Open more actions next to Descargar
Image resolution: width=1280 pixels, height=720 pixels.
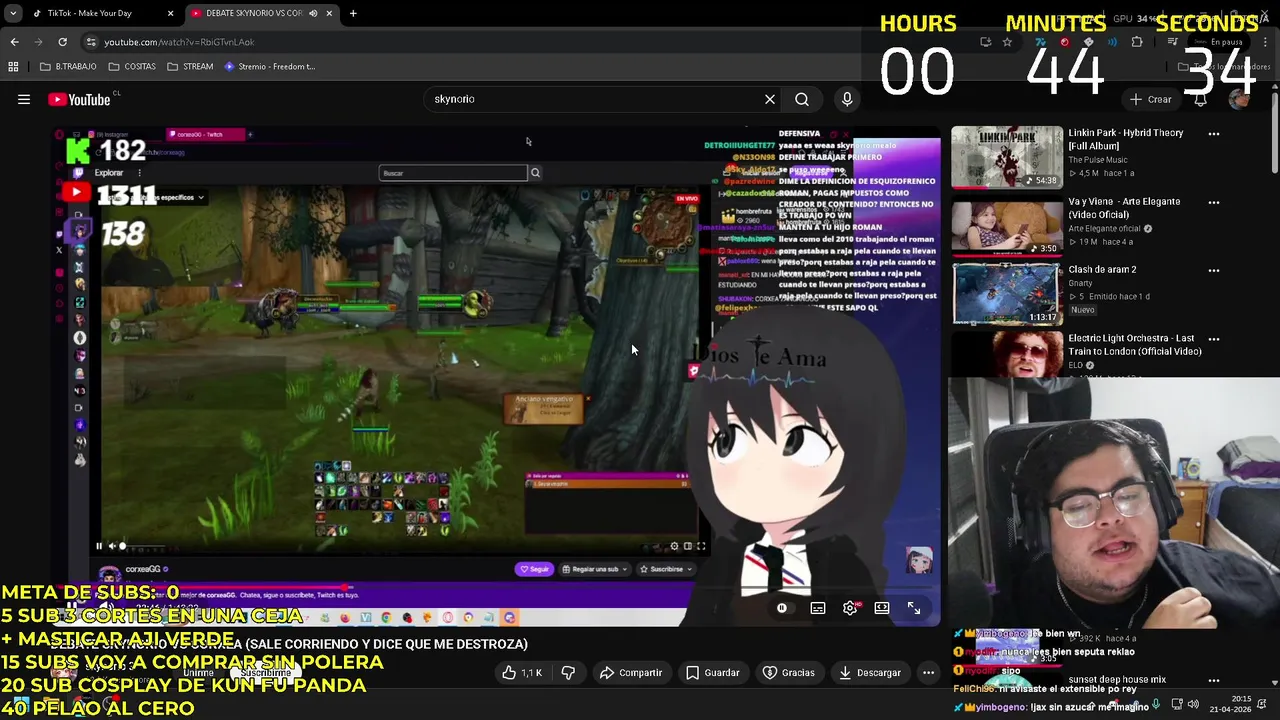pyautogui.click(x=928, y=673)
